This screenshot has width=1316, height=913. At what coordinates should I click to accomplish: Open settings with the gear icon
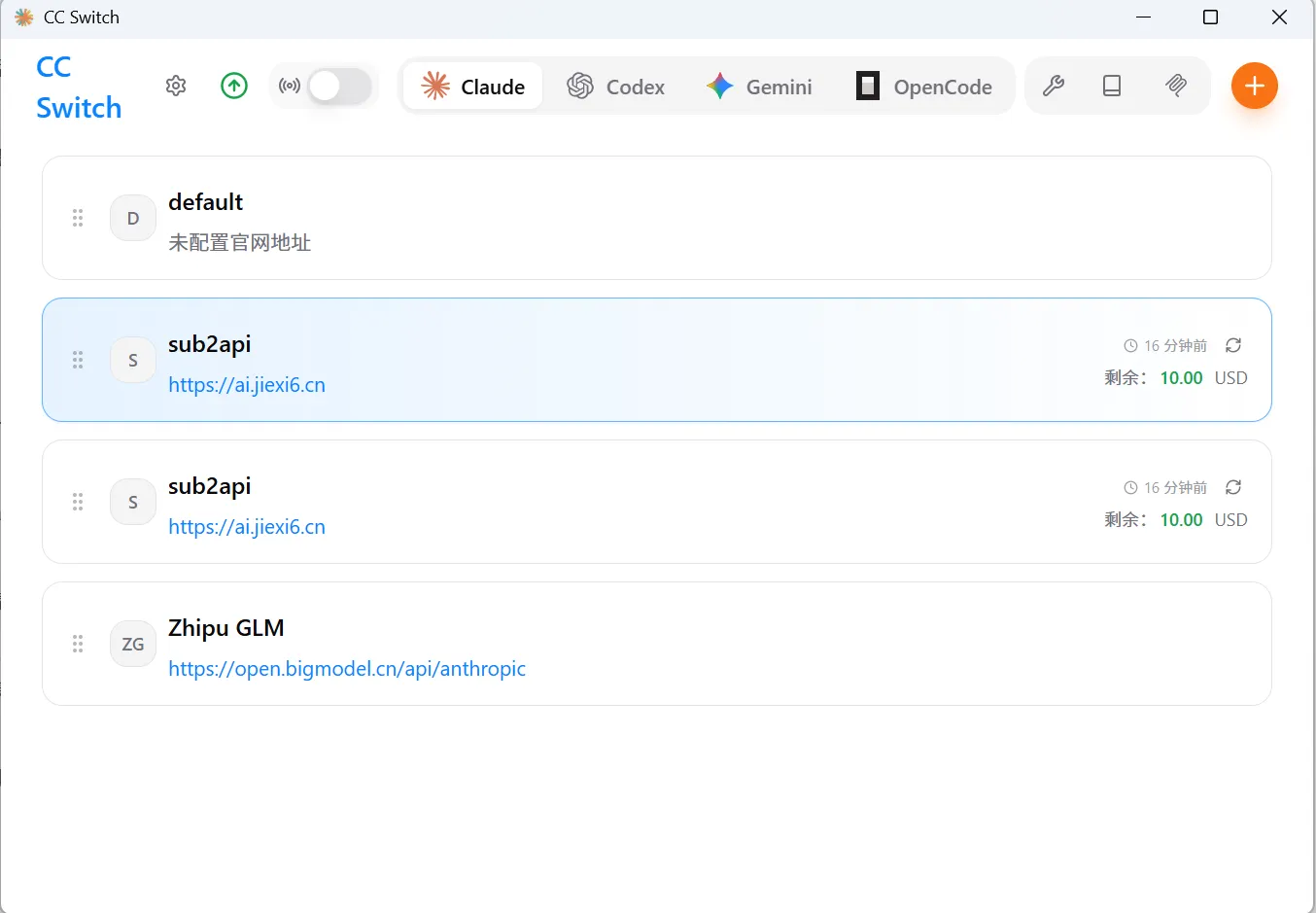click(x=176, y=86)
